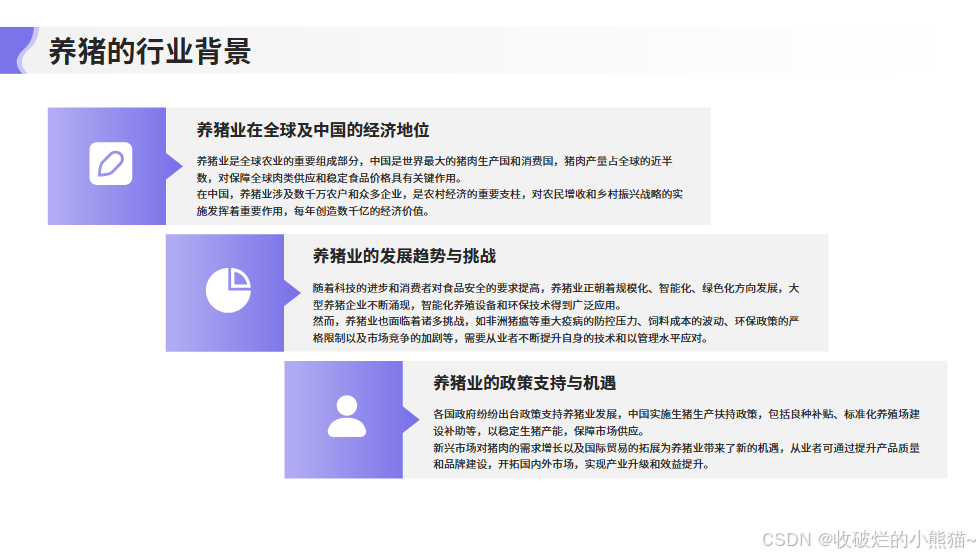Select heading 养猪业在全球及中国的经济地位
Image resolution: width=980 pixels, height=557 pixels.
click(313, 130)
